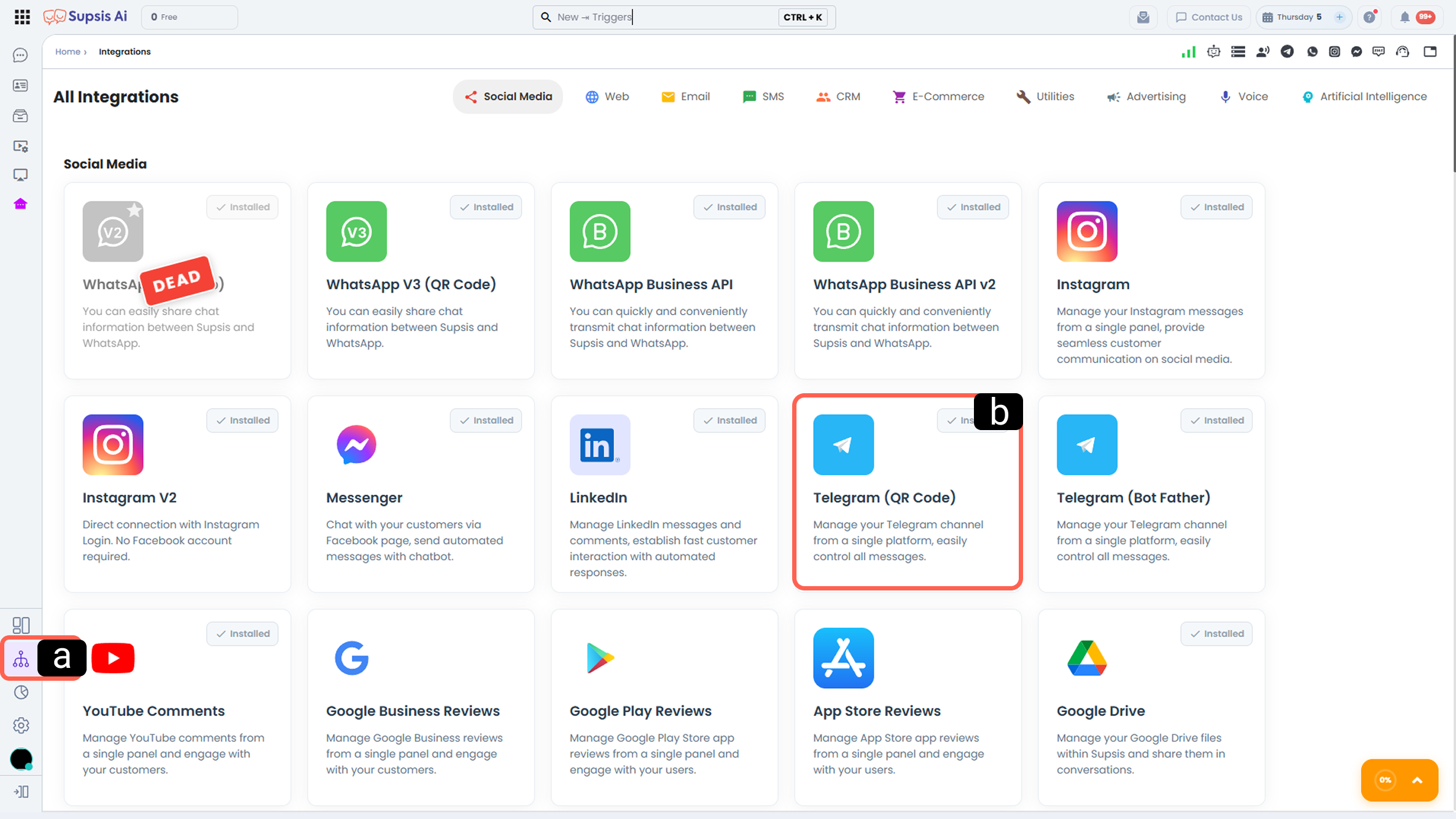The image size is (1456, 819).
Task: Click the user profile avatar in sidebar
Action: coord(21,759)
